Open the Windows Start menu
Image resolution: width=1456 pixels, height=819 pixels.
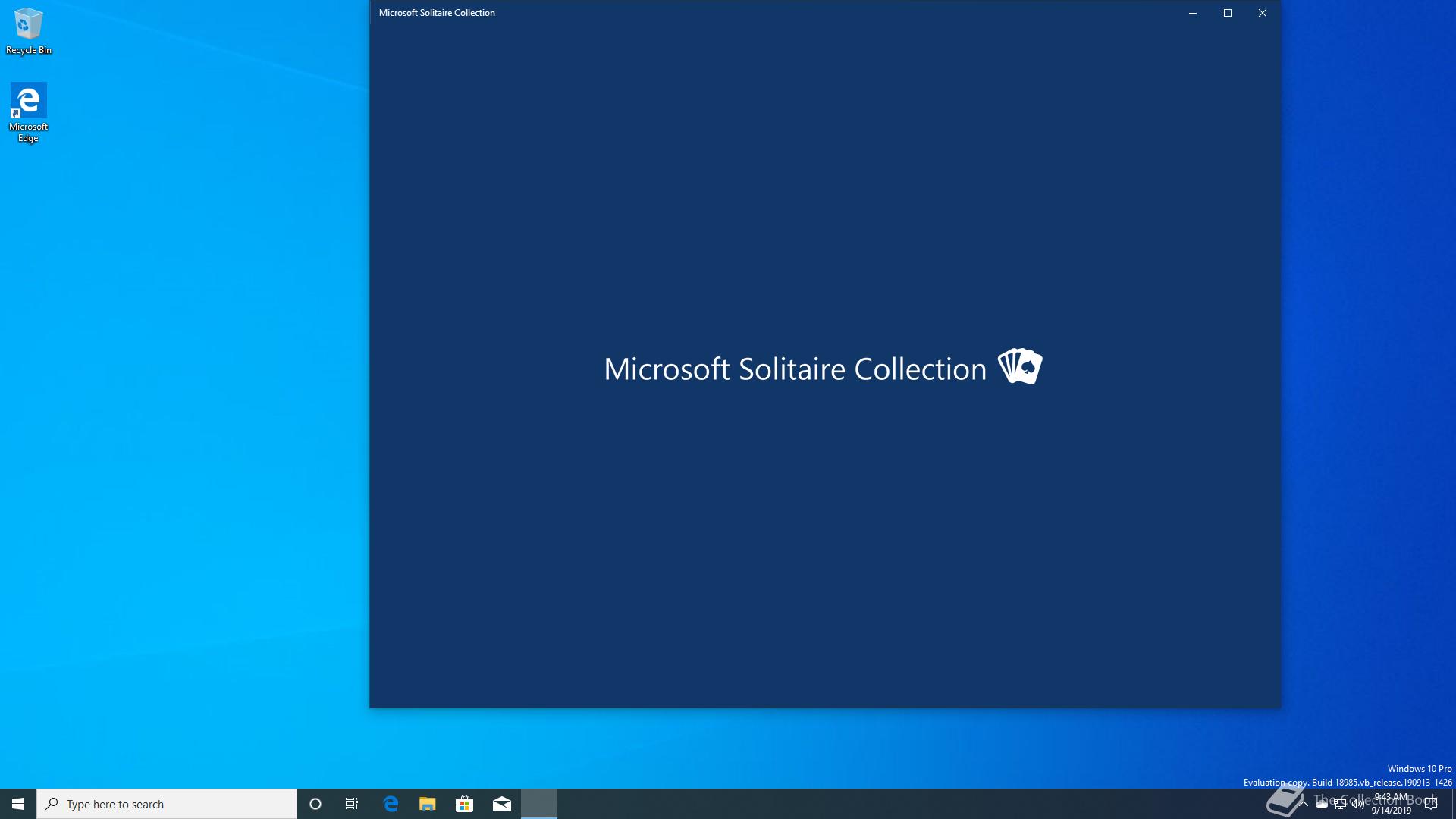tap(18, 804)
